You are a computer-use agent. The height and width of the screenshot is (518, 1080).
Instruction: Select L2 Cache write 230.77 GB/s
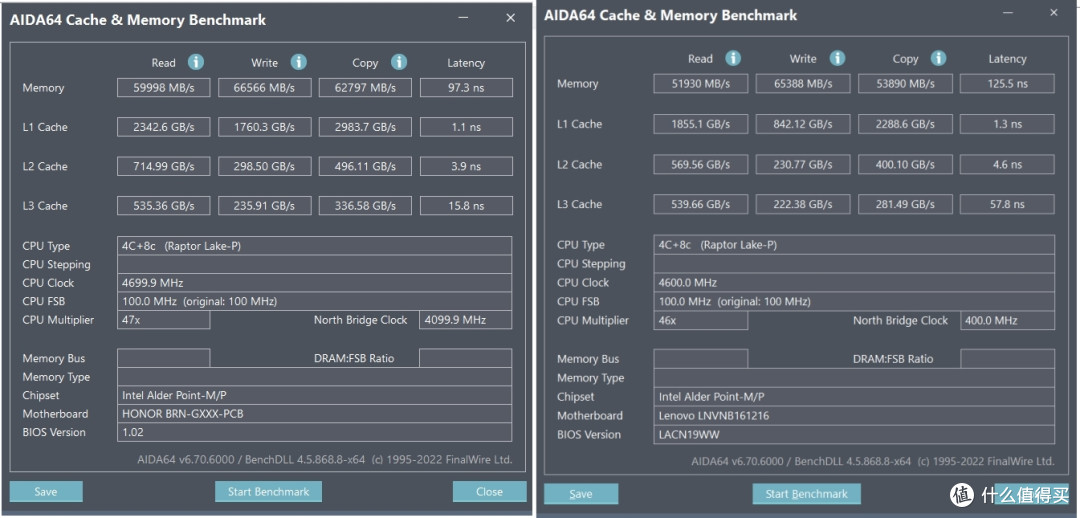[803, 165]
